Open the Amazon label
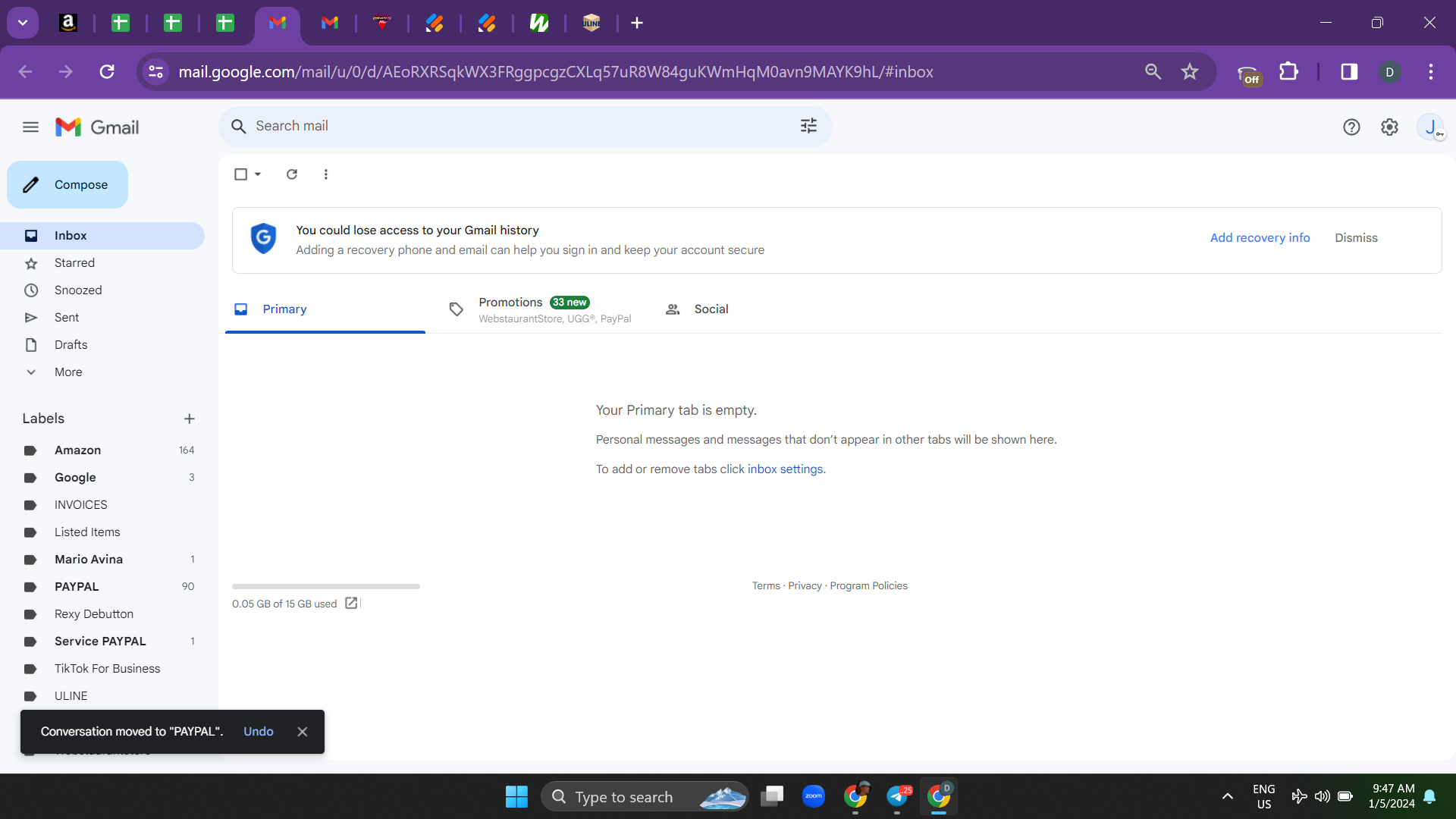The image size is (1456, 819). (x=77, y=450)
